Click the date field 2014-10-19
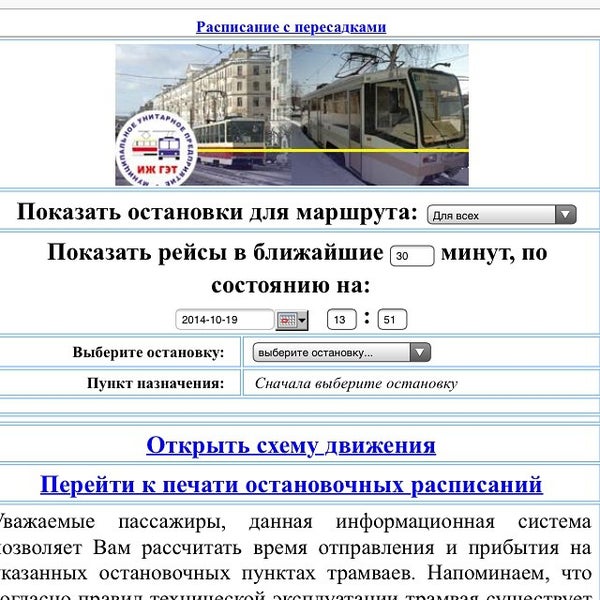This screenshot has width=600, height=600. (x=225, y=320)
